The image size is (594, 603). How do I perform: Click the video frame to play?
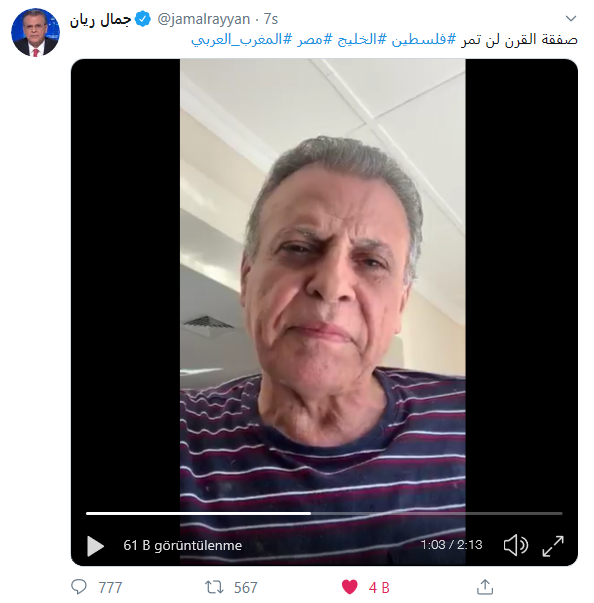323,285
